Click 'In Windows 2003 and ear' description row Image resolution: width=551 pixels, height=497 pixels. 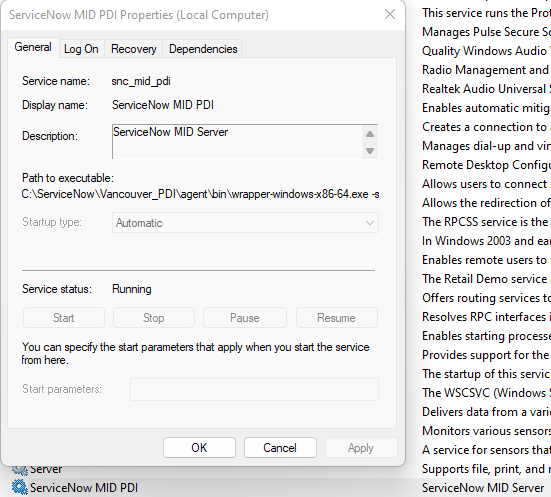(x=486, y=240)
